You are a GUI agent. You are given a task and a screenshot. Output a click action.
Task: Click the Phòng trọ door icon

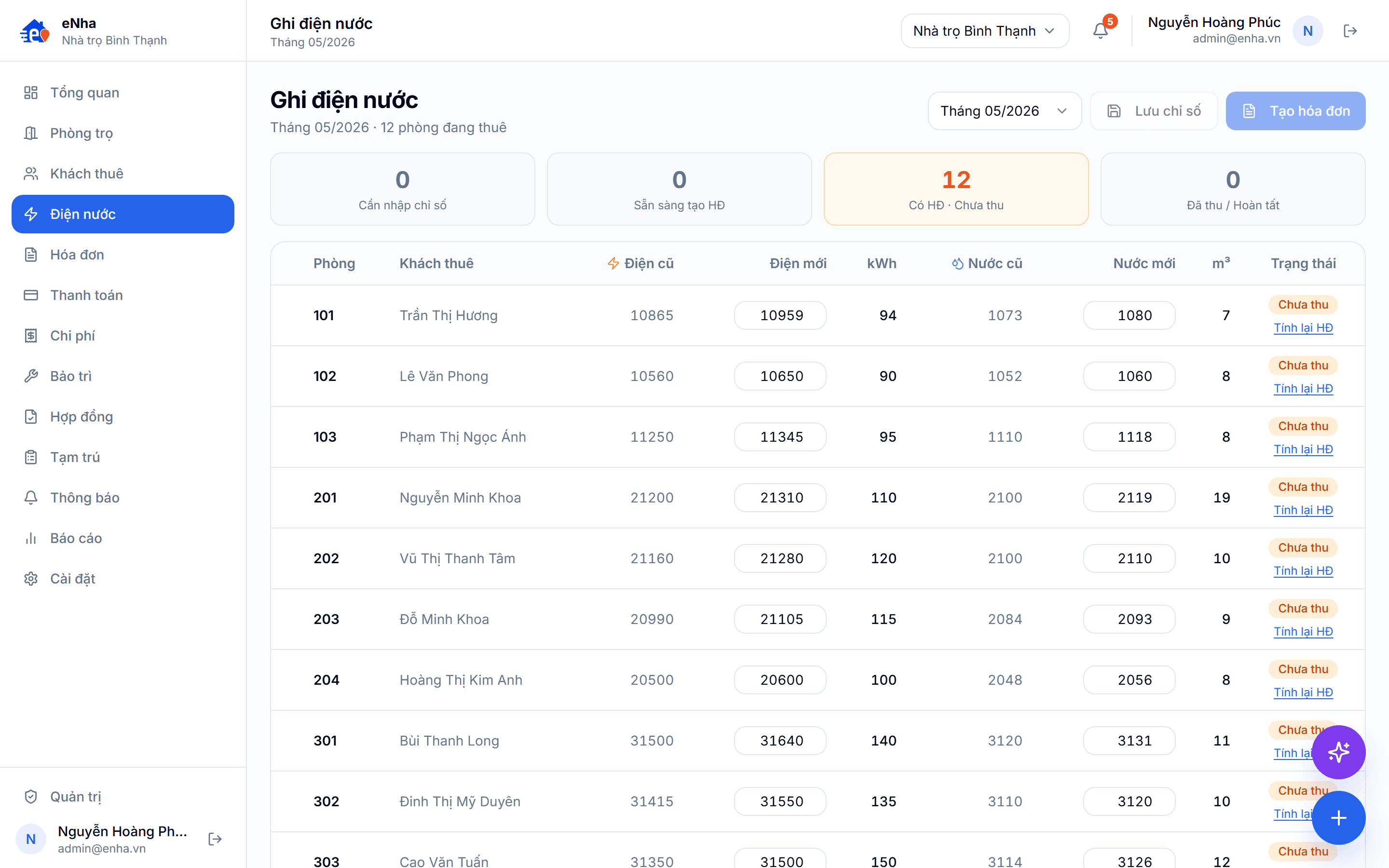pos(31,133)
